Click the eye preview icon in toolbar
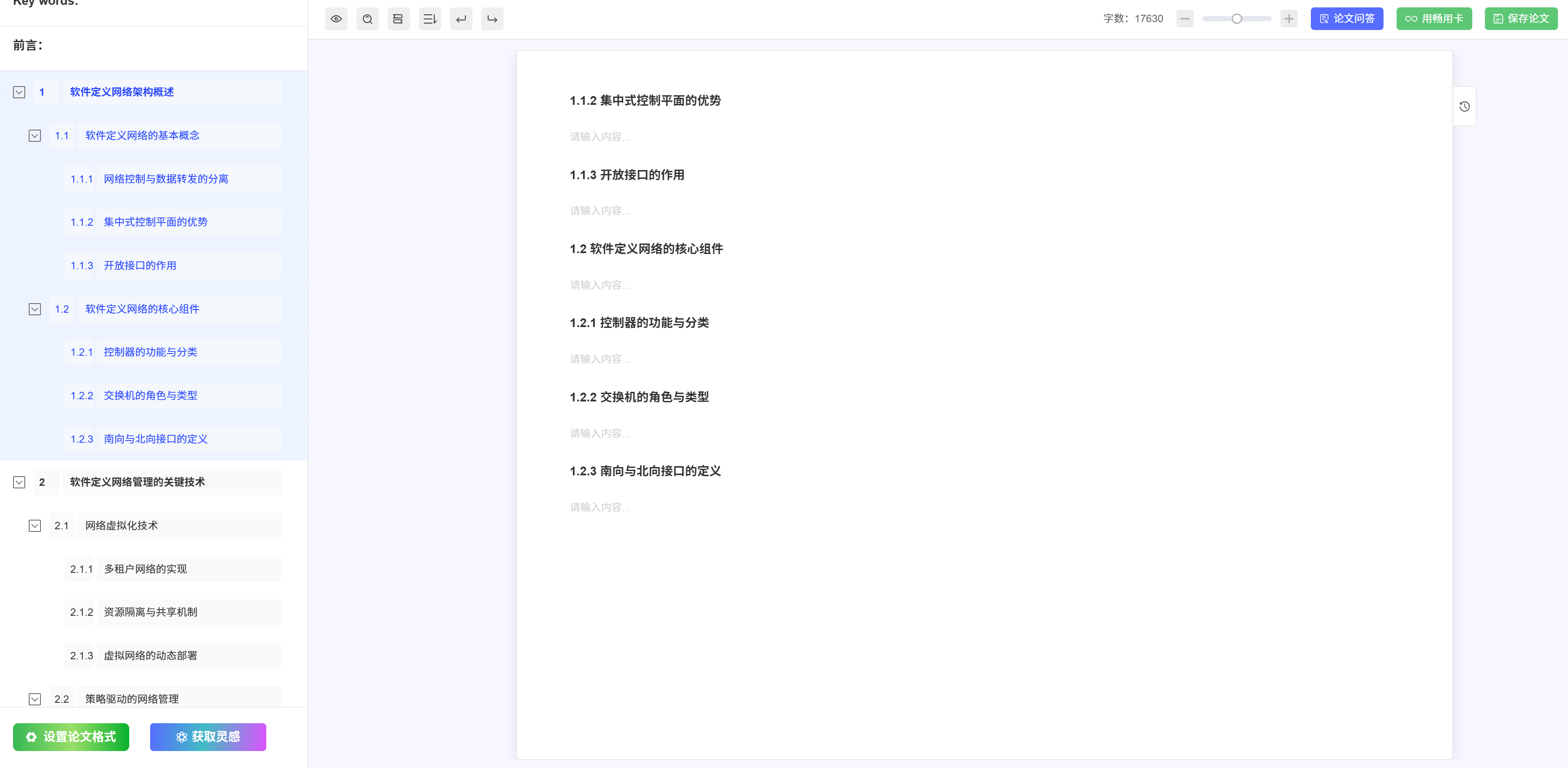This screenshot has width=1568, height=768. pos(336,19)
